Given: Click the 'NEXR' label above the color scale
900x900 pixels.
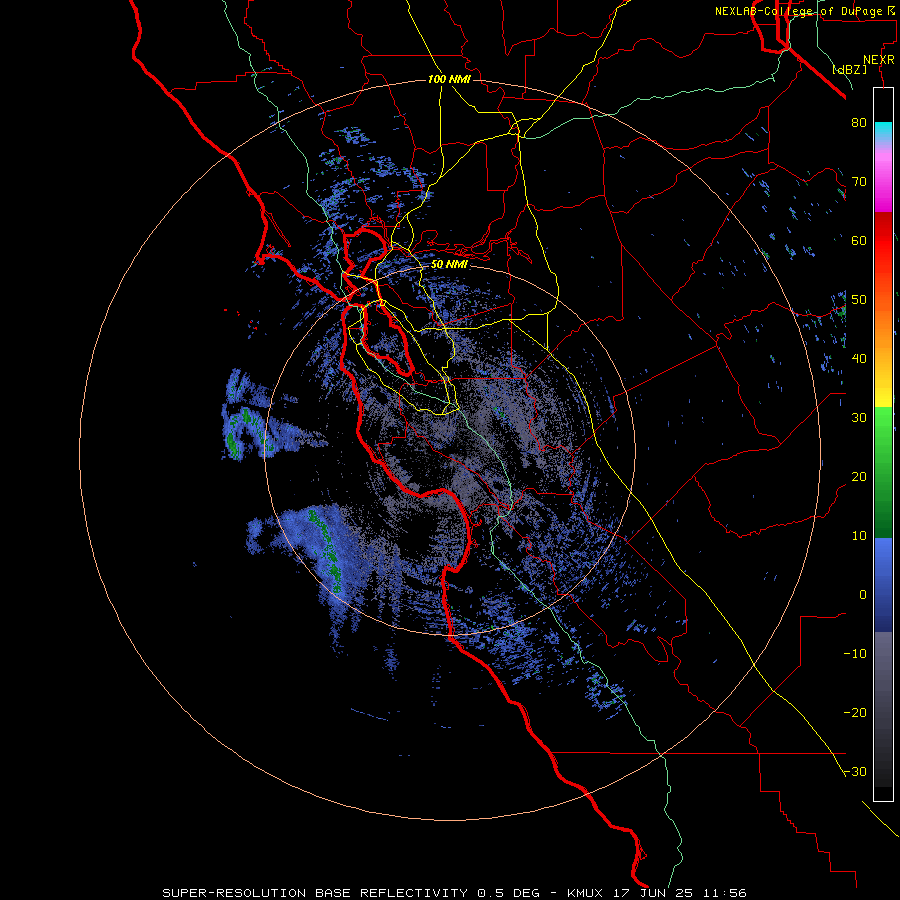Looking at the screenshot, I should 879,60.
